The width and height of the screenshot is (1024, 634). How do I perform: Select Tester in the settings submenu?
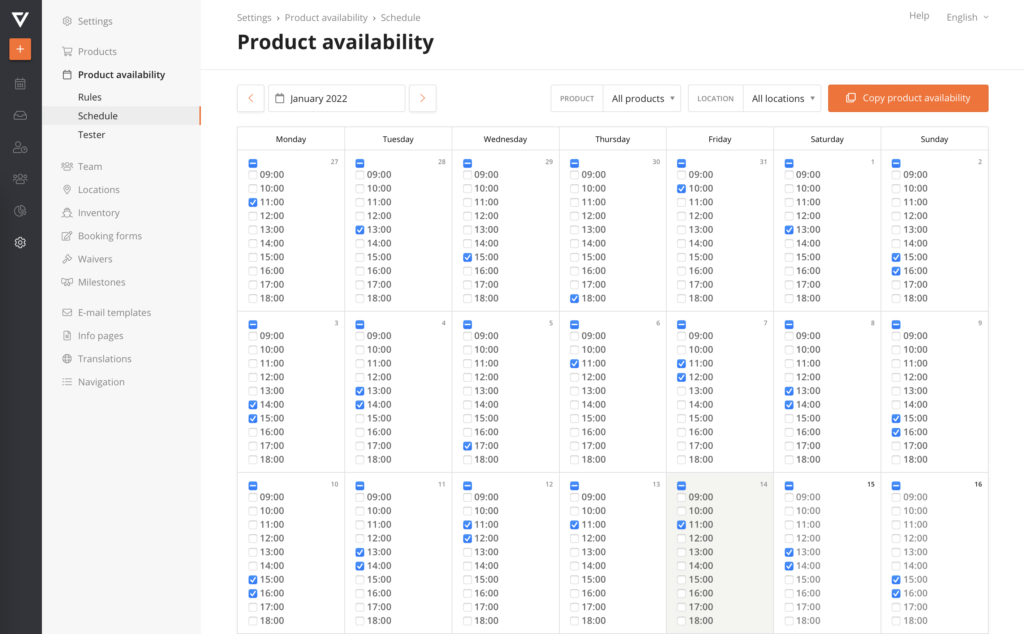pos(91,135)
